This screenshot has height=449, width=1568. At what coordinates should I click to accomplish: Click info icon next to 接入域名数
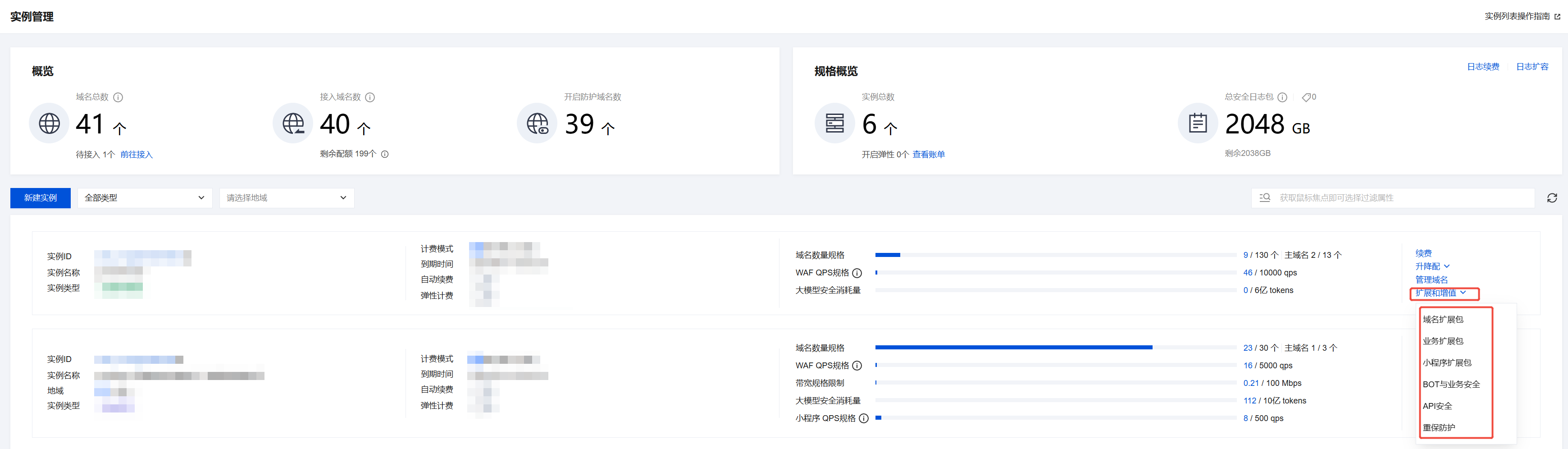click(x=370, y=97)
